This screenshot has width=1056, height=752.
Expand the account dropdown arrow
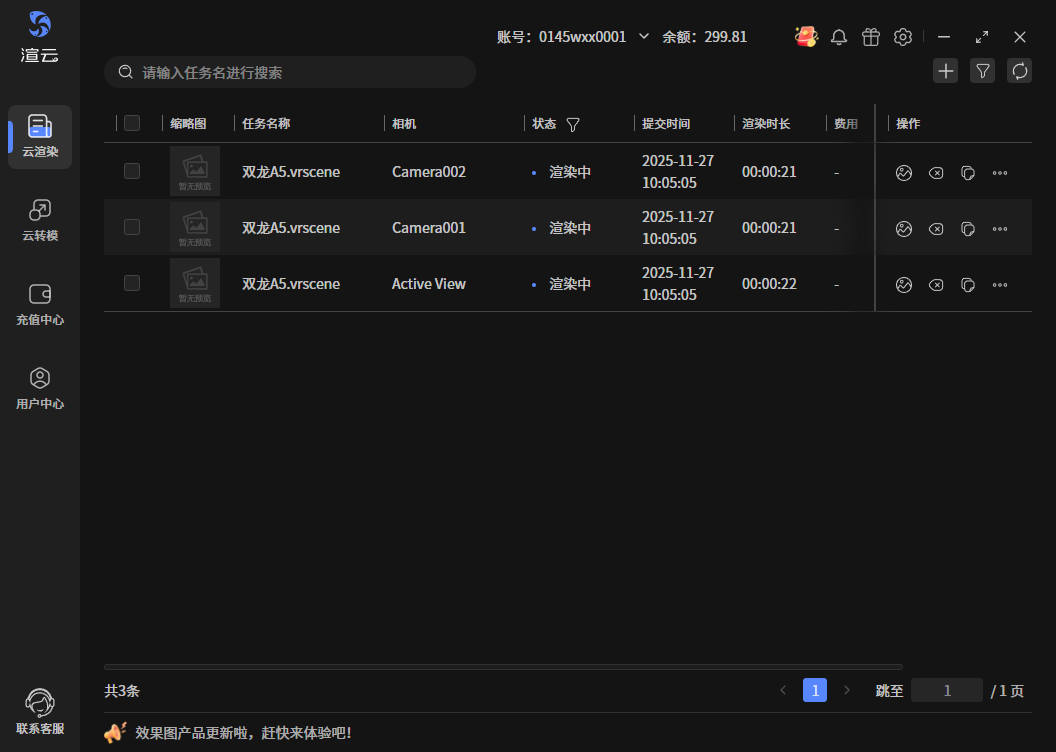644,37
